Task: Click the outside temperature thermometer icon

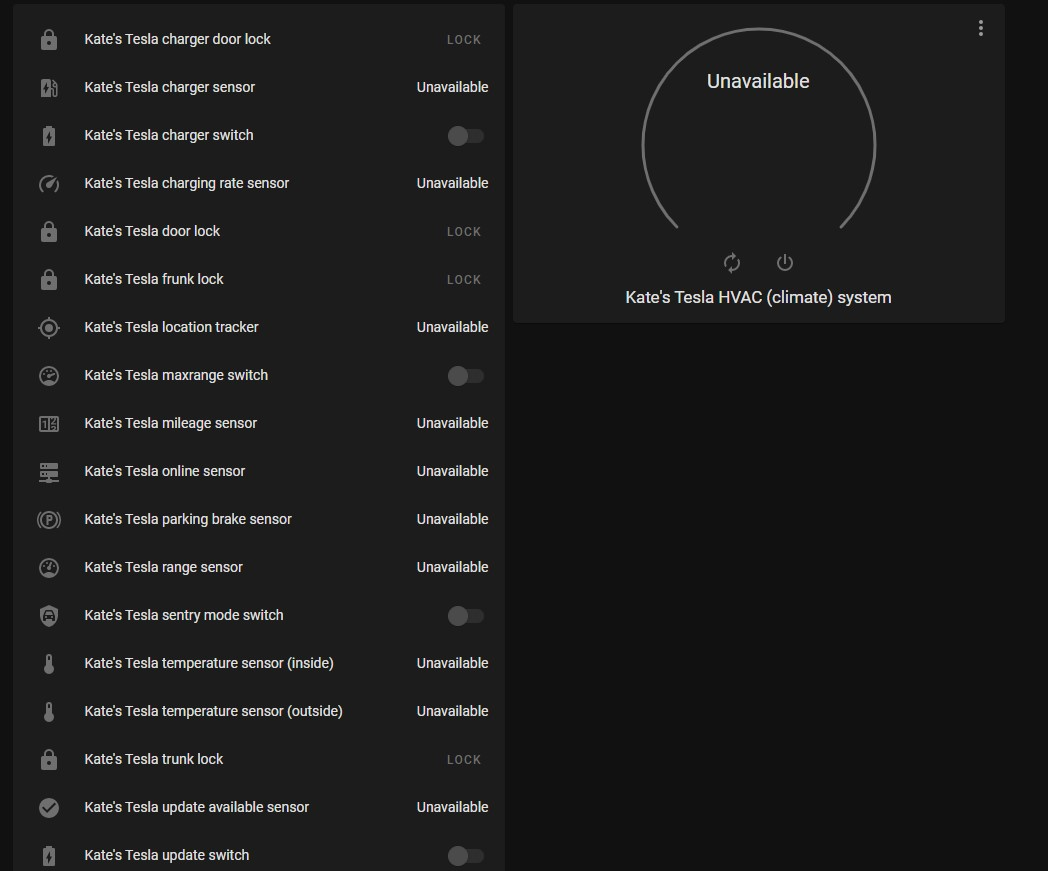Action: pyautogui.click(x=49, y=712)
